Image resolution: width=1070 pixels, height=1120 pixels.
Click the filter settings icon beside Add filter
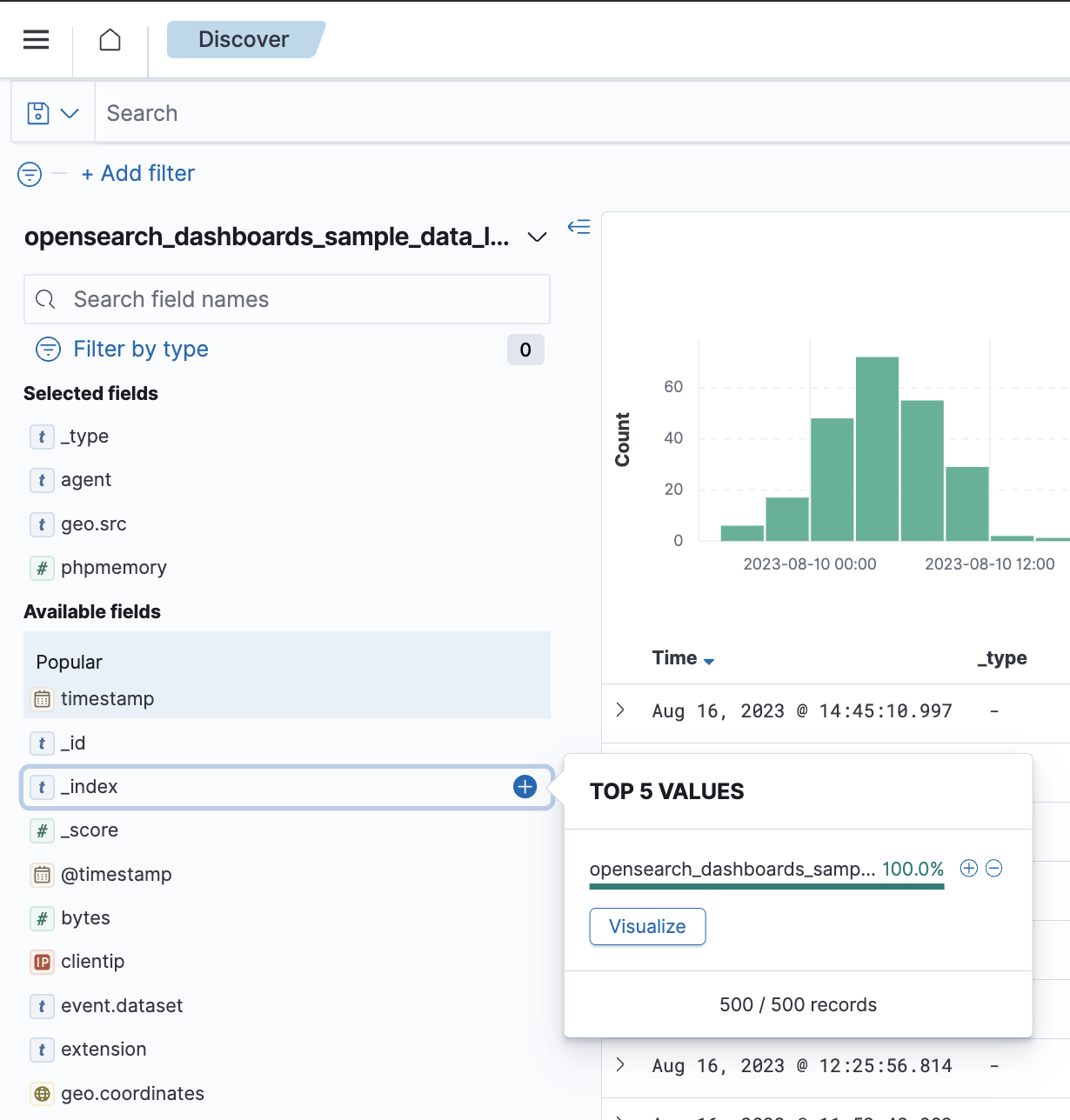[x=29, y=174]
